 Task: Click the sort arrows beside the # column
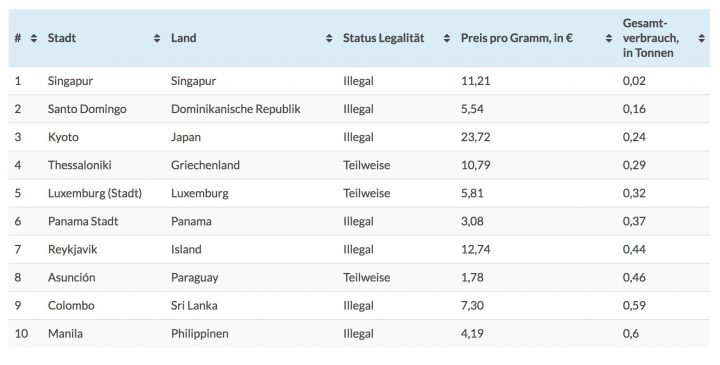click(x=34, y=38)
